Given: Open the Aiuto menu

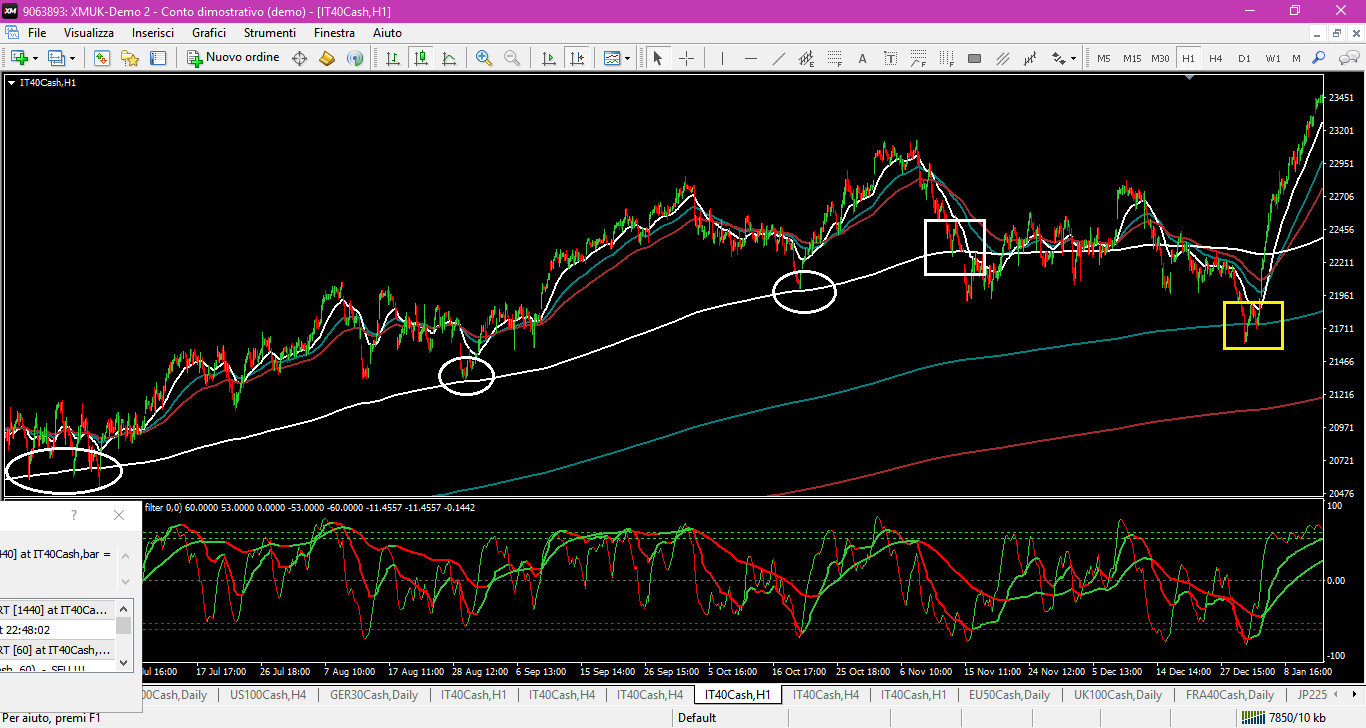Looking at the screenshot, I should (x=387, y=33).
